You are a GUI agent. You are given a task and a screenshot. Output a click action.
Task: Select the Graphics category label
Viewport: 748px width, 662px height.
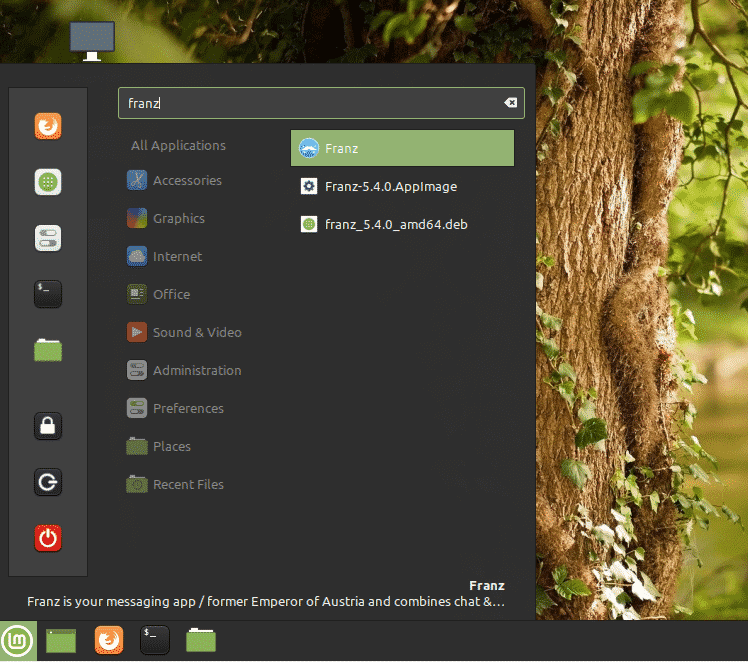(179, 218)
